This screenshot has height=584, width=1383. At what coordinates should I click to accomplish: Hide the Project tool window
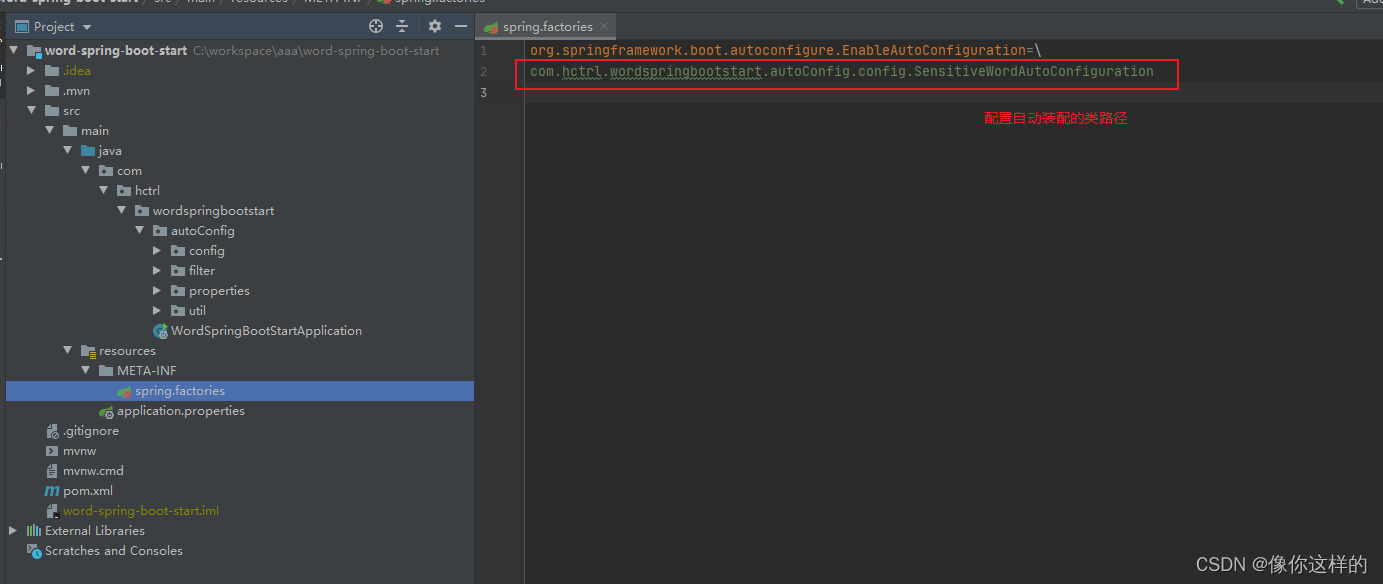tap(461, 26)
